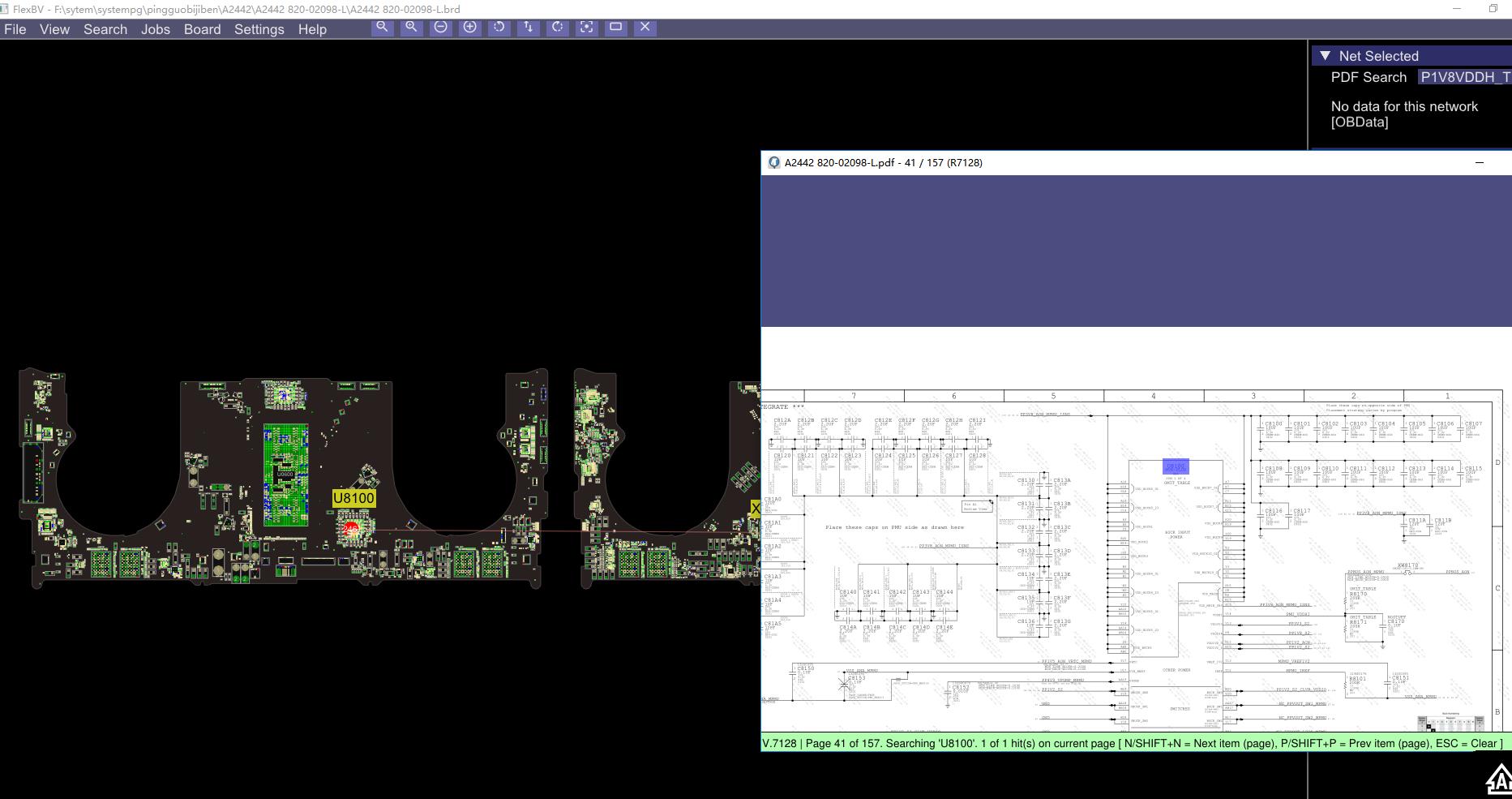Image resolution: width=1512 pixels, height=799 pixels.
Task: Rotate the board counter-clockwise
Action: [499, 27]
